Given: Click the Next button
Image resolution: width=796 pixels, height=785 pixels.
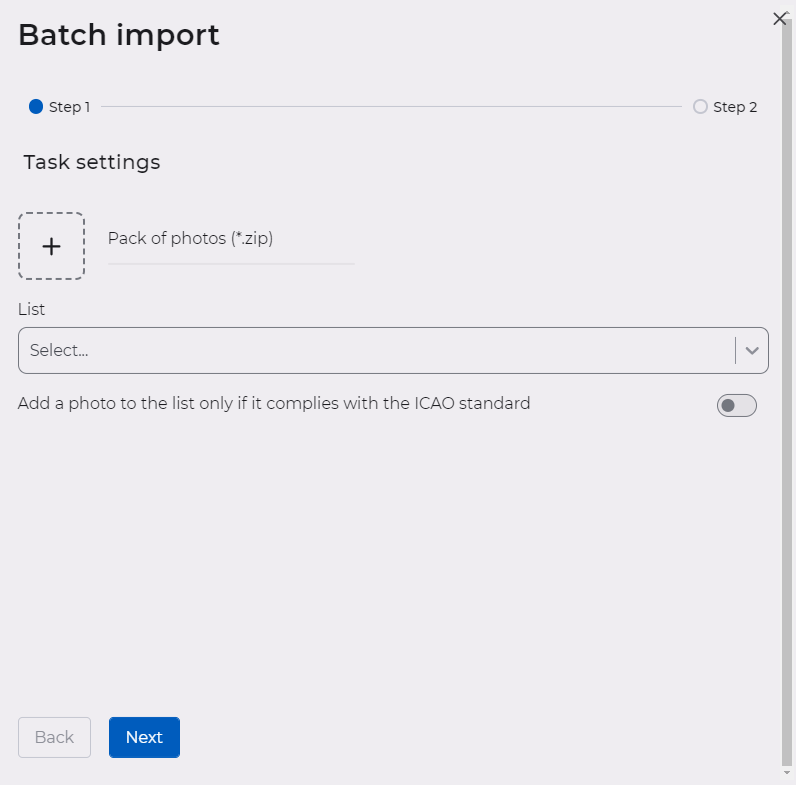Looking at the screenshot, I should click(144, 737).
